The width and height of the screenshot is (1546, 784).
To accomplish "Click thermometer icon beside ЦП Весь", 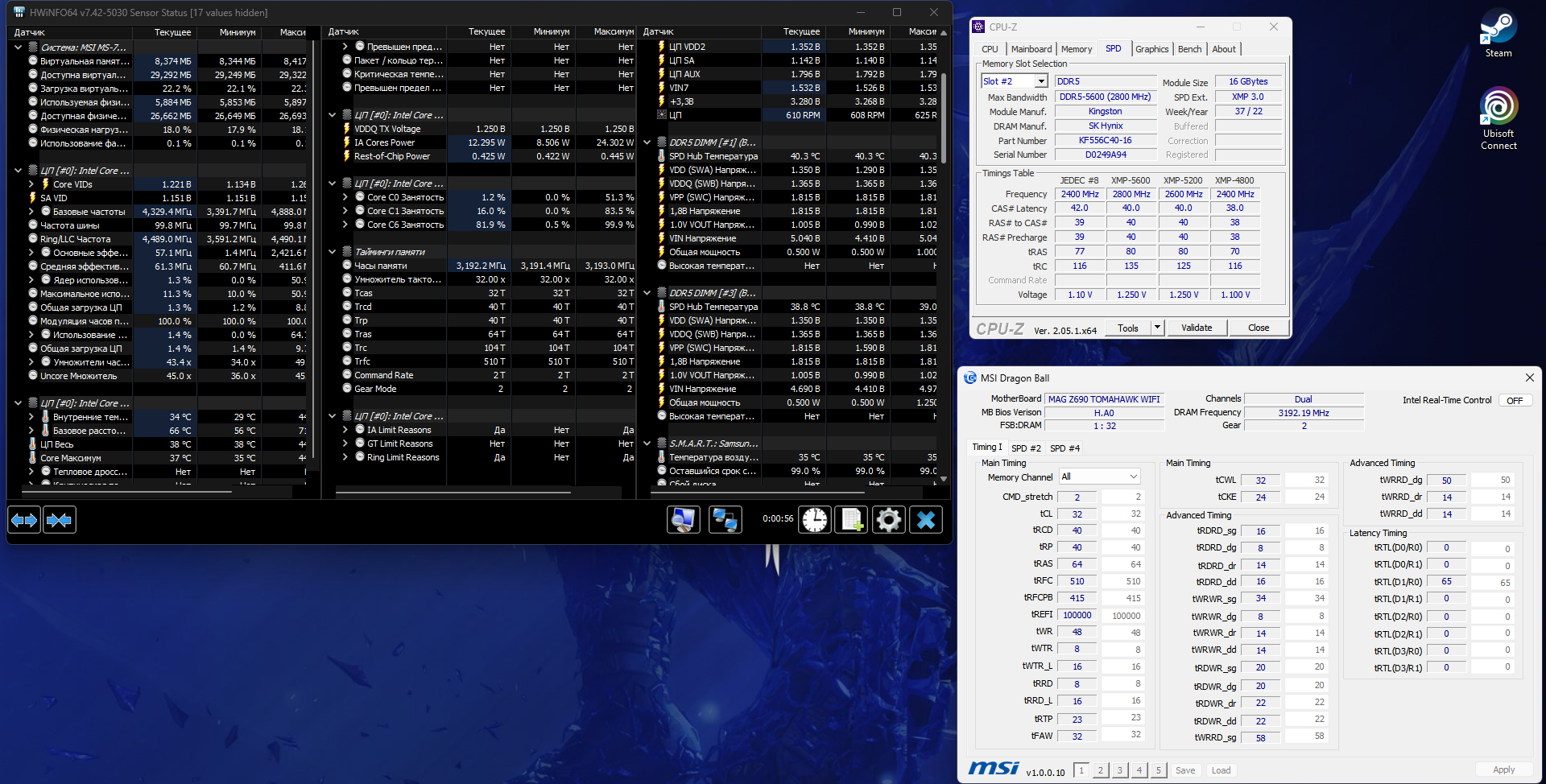I will (x=33, y=444).
